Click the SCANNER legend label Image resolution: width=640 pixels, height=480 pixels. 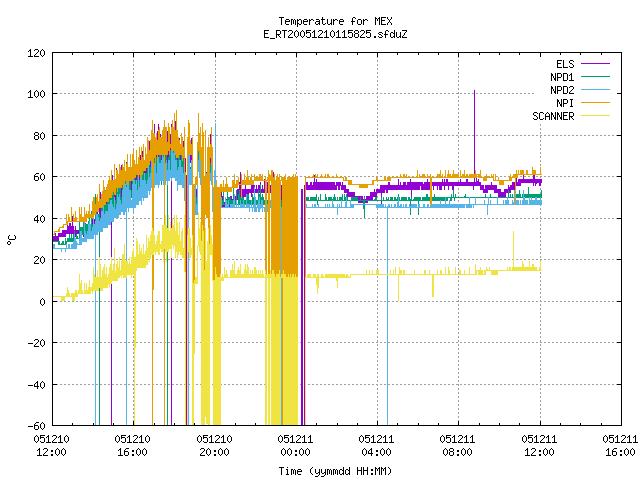pyautogui.click(x=553, y=116)
